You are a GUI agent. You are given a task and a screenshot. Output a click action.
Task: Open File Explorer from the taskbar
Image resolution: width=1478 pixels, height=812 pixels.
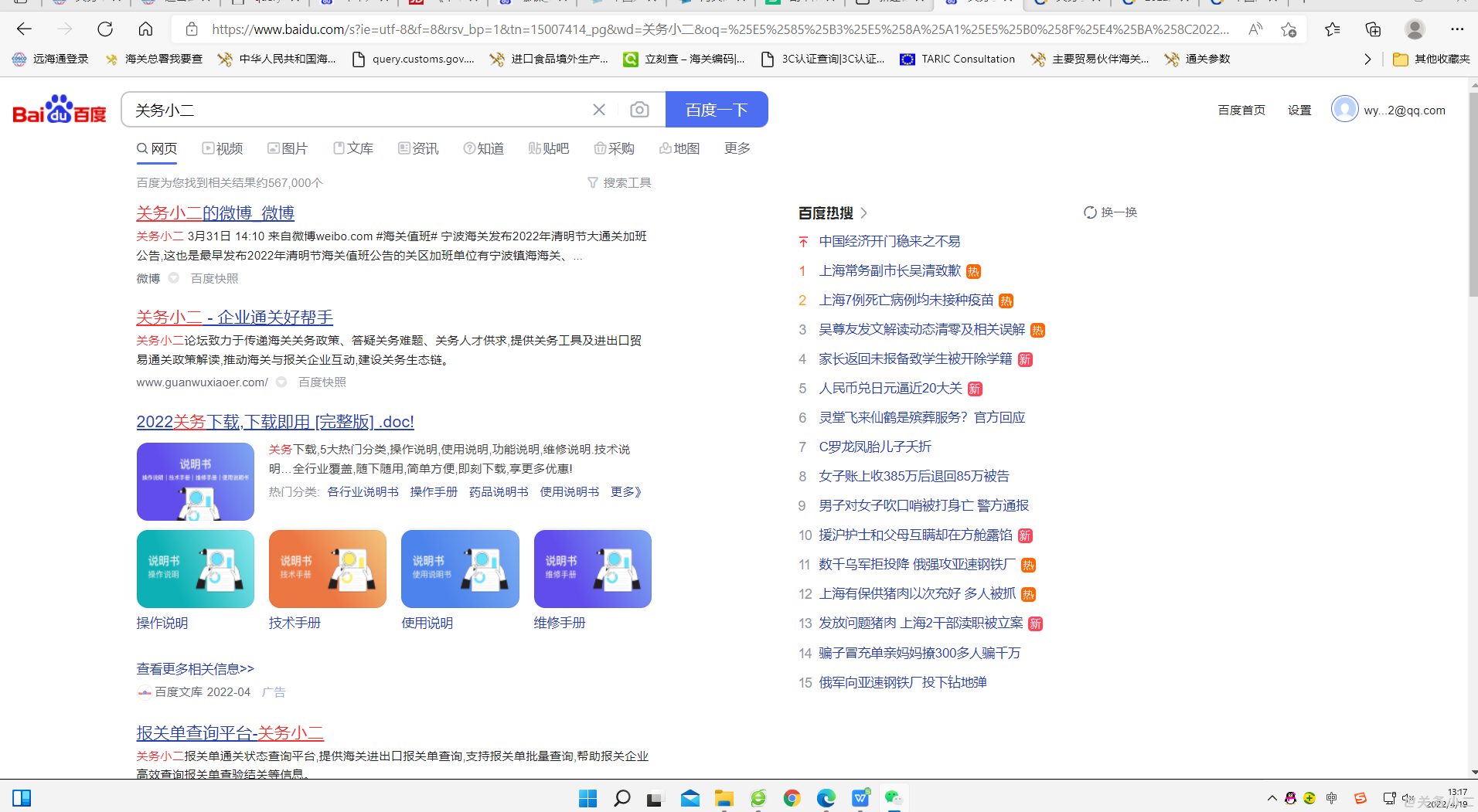click(x=724, y=798)
